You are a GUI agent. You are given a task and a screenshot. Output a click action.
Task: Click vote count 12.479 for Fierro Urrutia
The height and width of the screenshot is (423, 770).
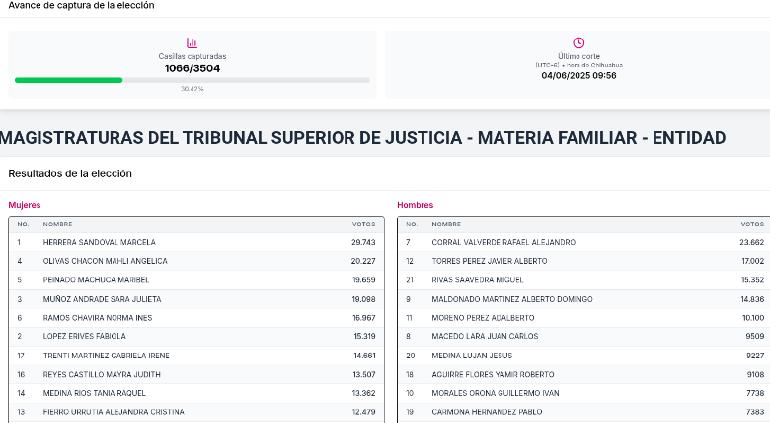[363, 412]
